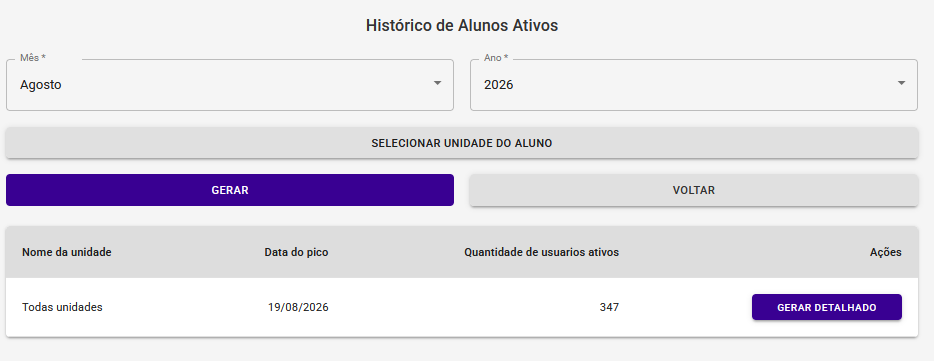The image size is (934, 361).
Task: Go back with the Voltar button
Action: pyautogui.click(x=694, y=190)
